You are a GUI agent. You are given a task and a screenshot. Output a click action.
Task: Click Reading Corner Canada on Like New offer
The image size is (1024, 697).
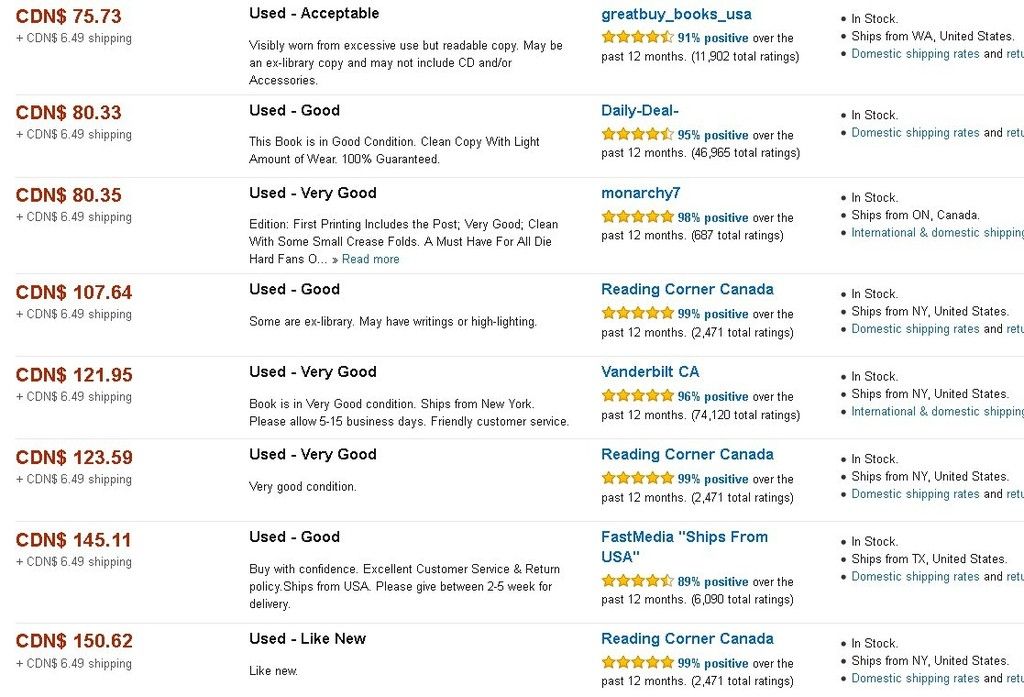[687, 639]
